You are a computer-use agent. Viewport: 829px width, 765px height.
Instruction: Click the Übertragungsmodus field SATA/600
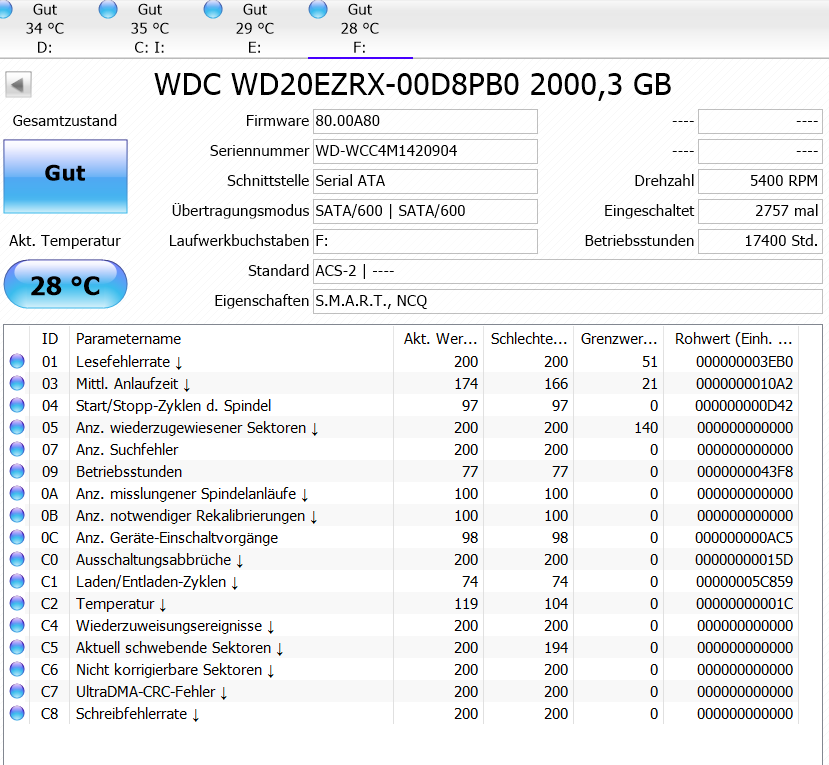(425, 211)
